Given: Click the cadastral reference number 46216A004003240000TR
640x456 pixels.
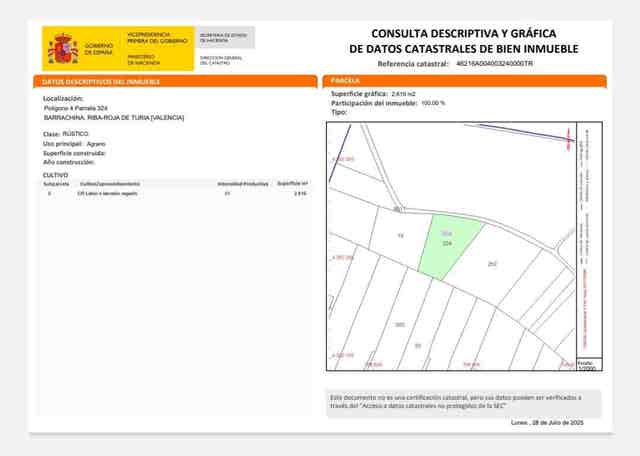Looking at the screenshot, I should tap(494, 63).
